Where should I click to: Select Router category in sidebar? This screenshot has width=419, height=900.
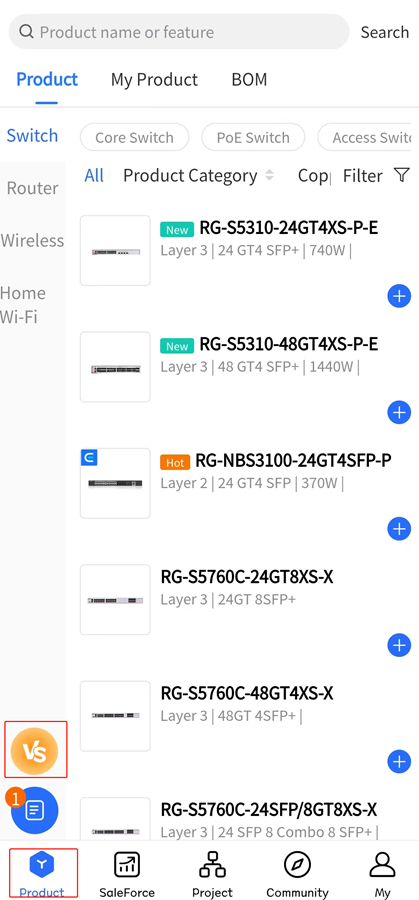click(x=32, y=188)
